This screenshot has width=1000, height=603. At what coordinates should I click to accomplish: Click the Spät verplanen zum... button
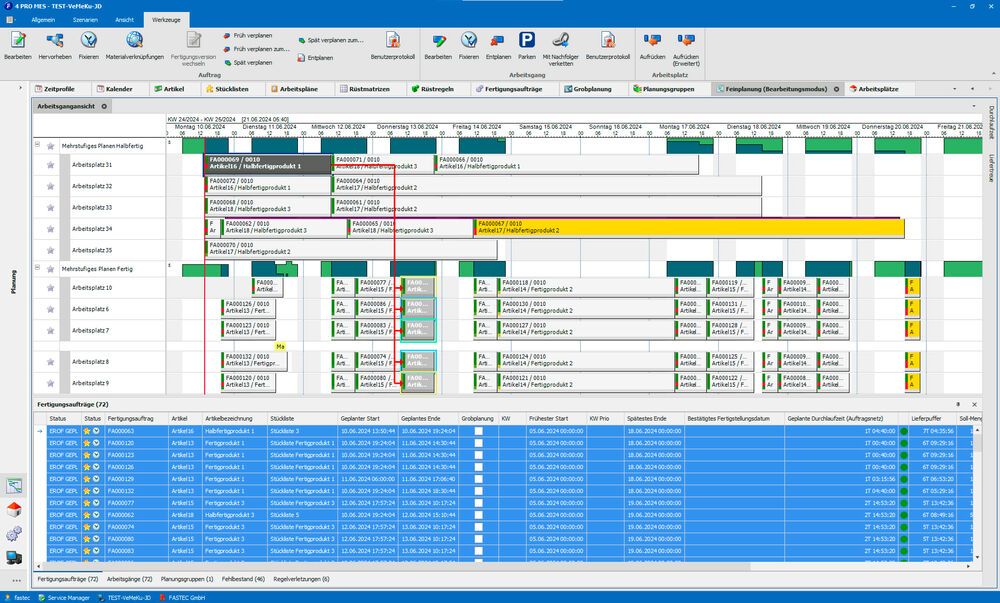click(x=329, y=40)
